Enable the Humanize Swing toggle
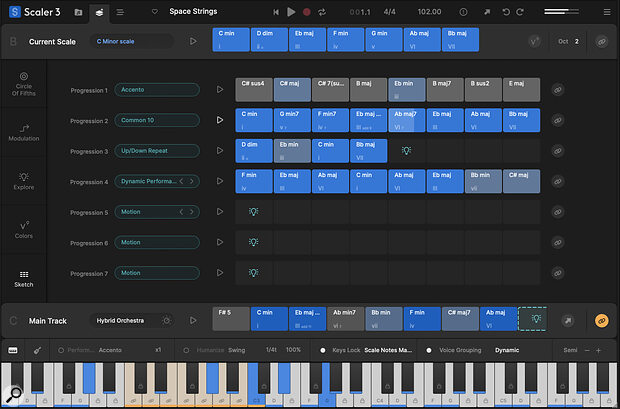This screenshot has width=620, height=409. tap(186, 350)
